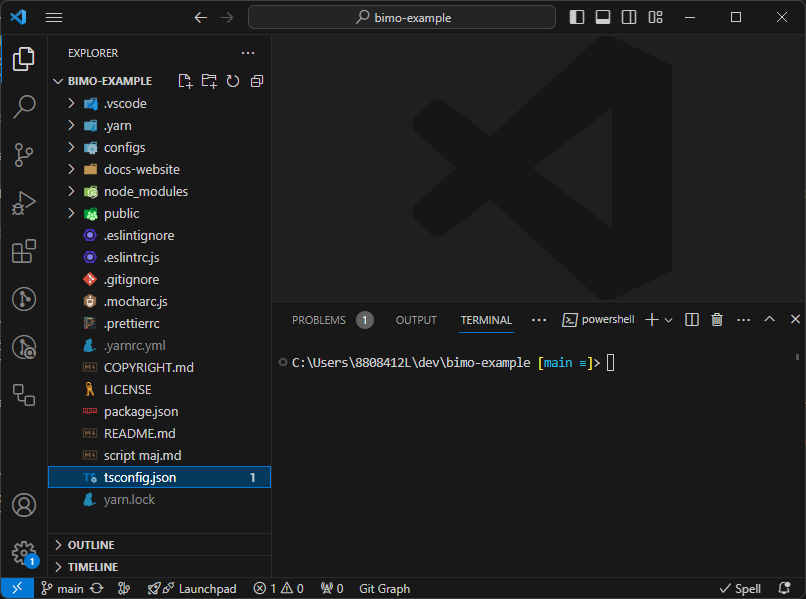806x599 pixels.
Task: Open tsconfig.json file
Action: click(x=159, y=477)
